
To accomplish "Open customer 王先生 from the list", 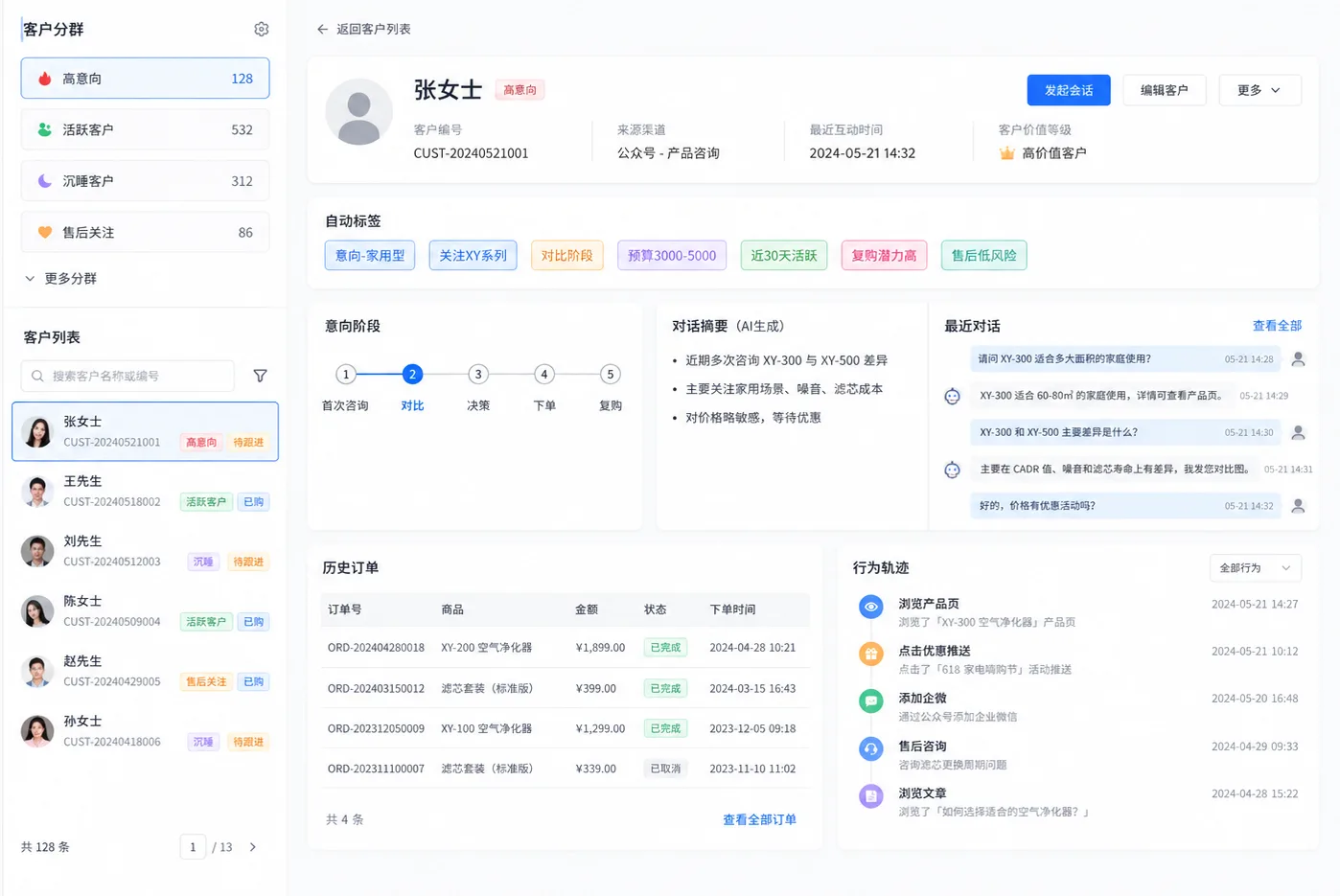I will 145,491.
